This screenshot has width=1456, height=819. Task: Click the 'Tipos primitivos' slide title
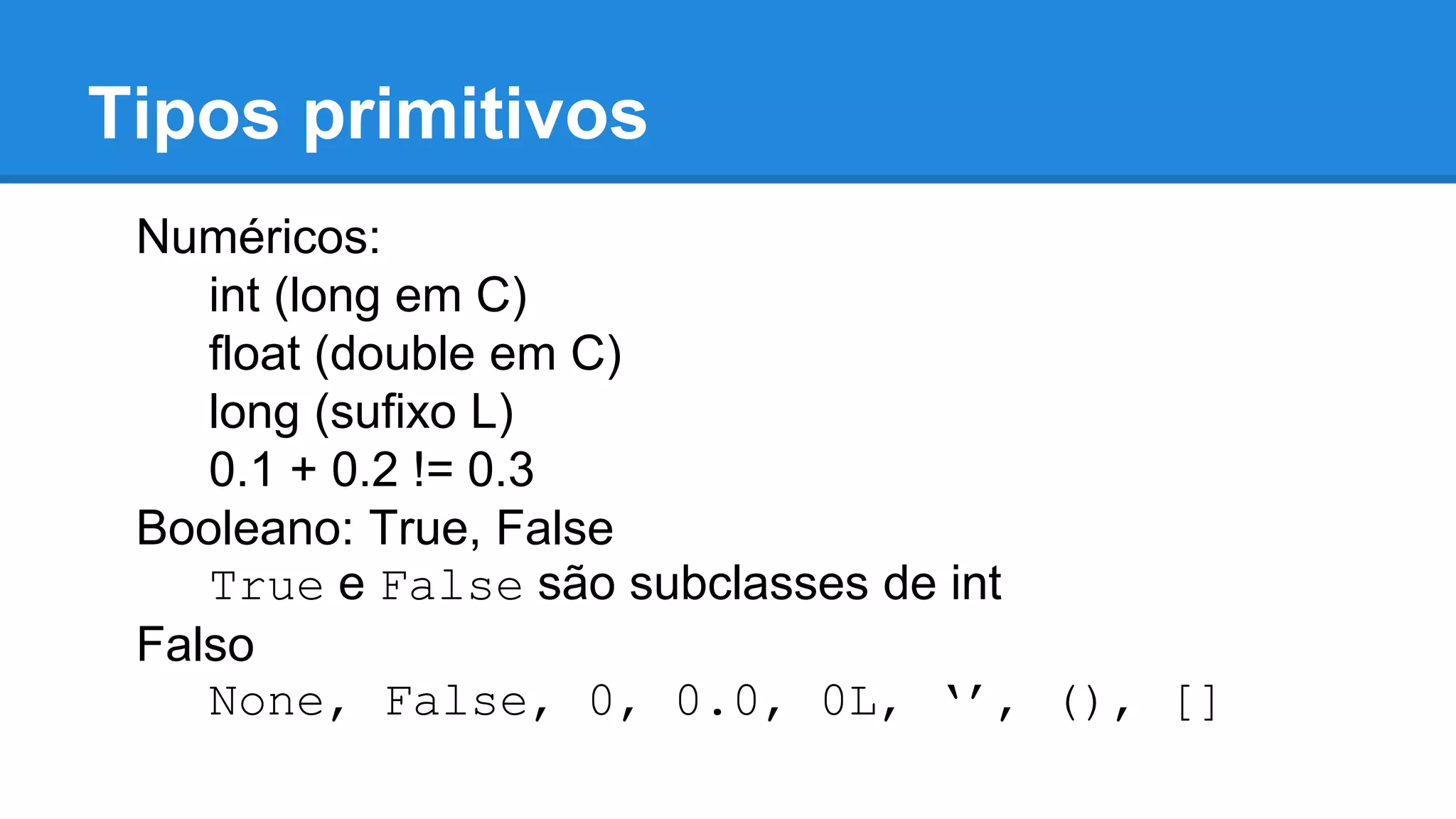click(368, 114)
